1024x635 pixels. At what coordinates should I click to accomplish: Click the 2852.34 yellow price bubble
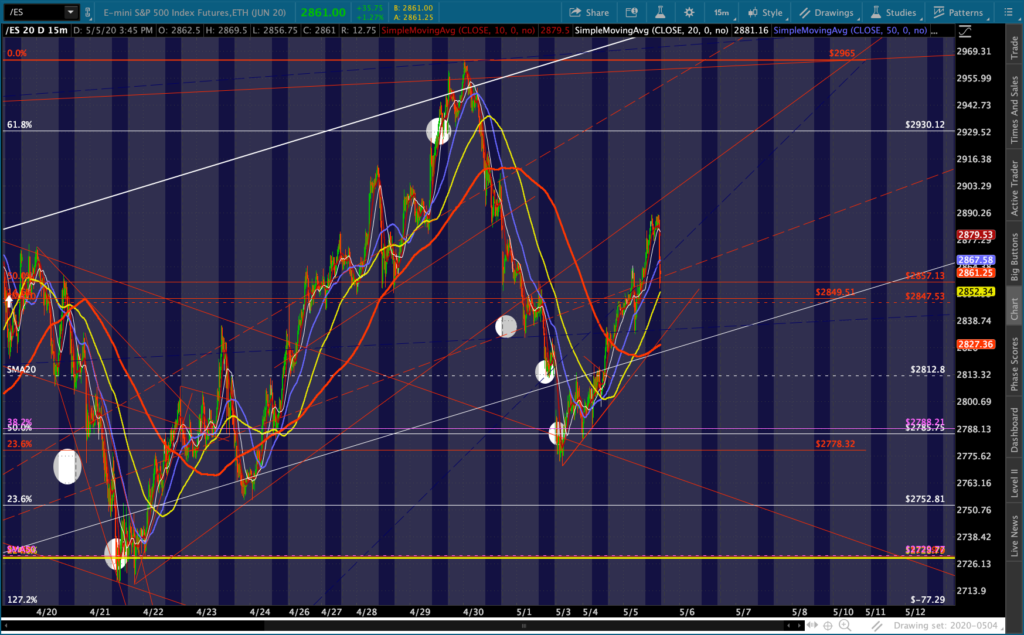tap(975, 292)
